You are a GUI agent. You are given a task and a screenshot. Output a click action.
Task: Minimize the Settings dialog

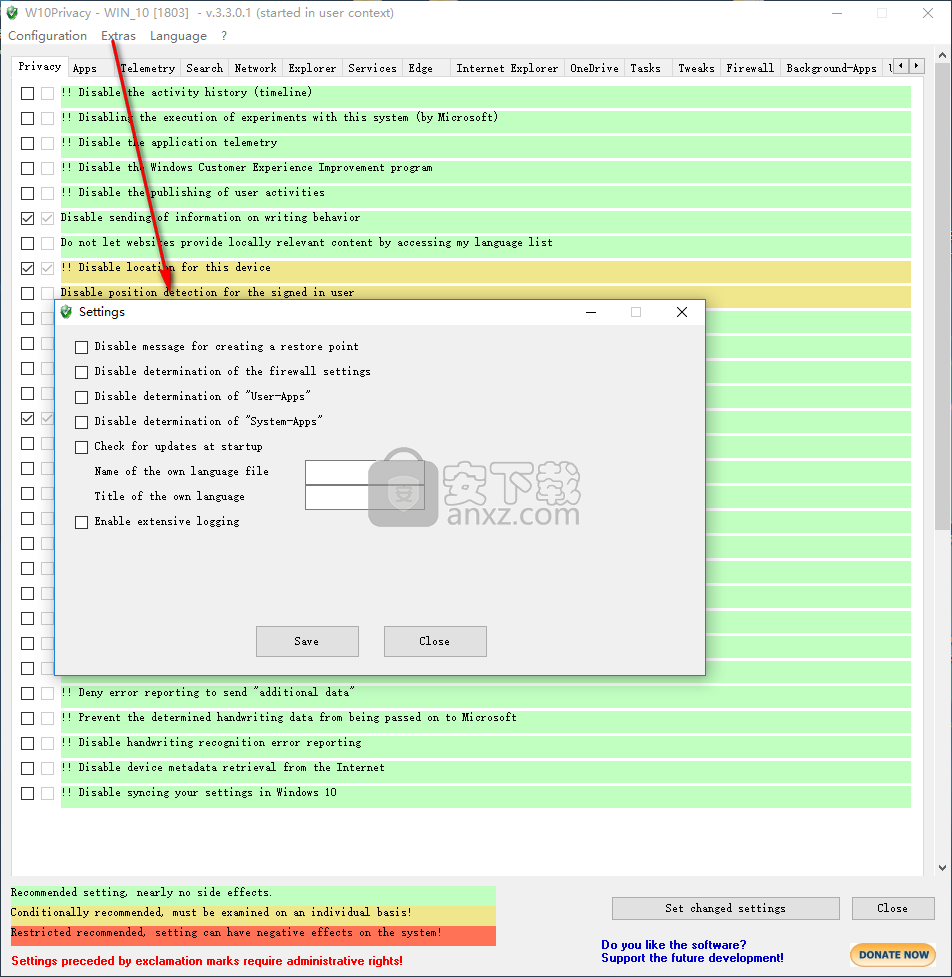[591, 312]
